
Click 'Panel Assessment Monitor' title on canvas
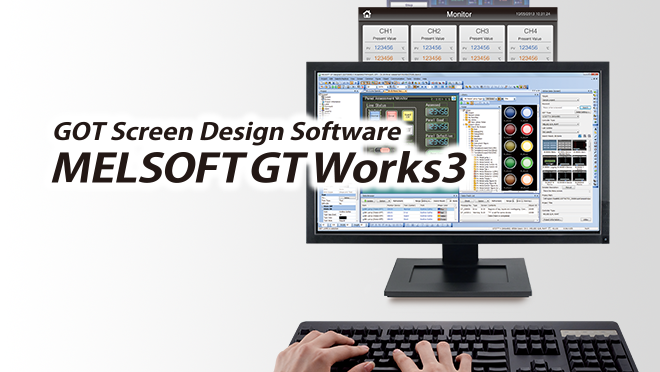click(x=386, y=98)
